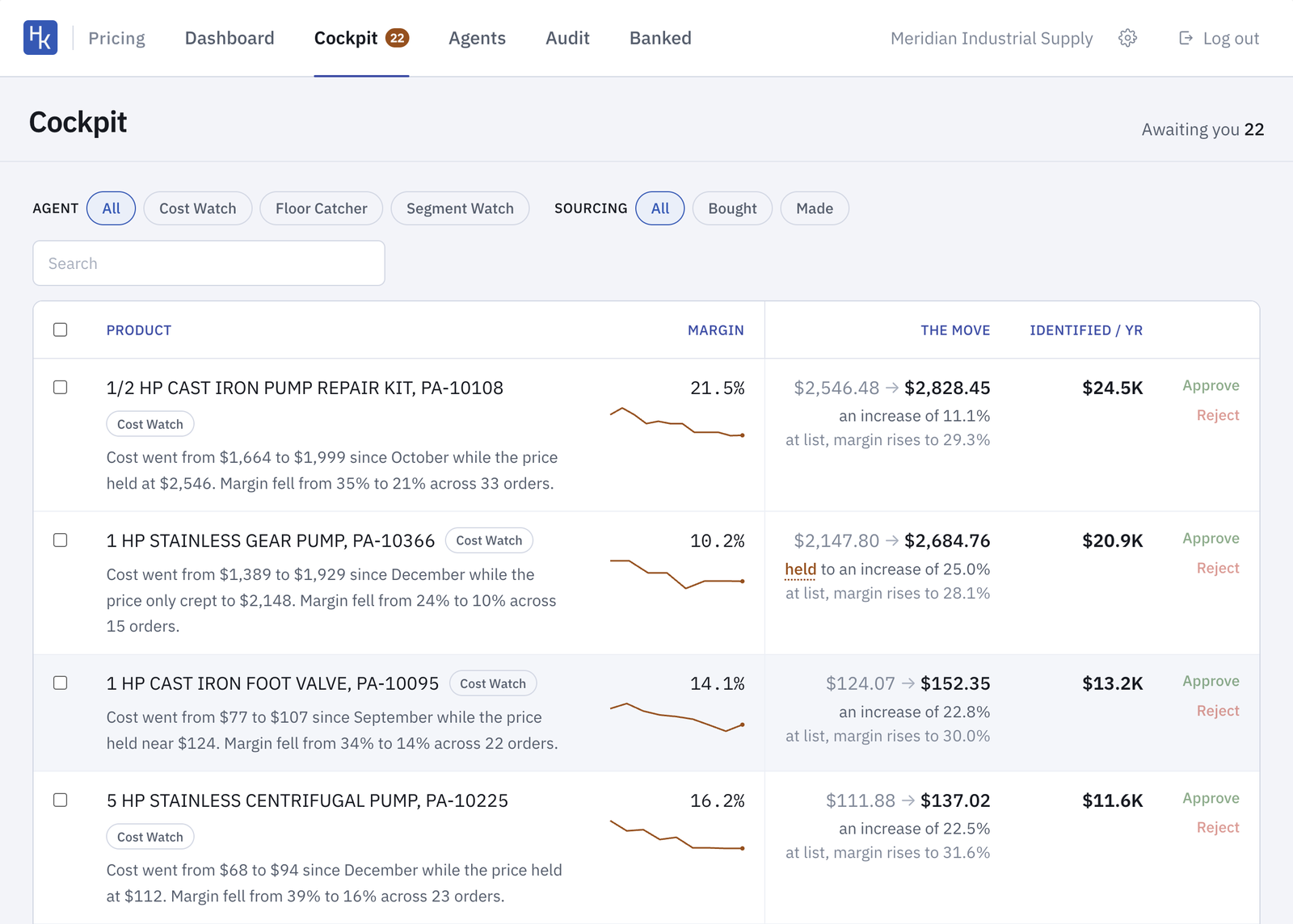
Task: Check the box for PA-10225 centrifugal pump
Action: coord(61,800)
